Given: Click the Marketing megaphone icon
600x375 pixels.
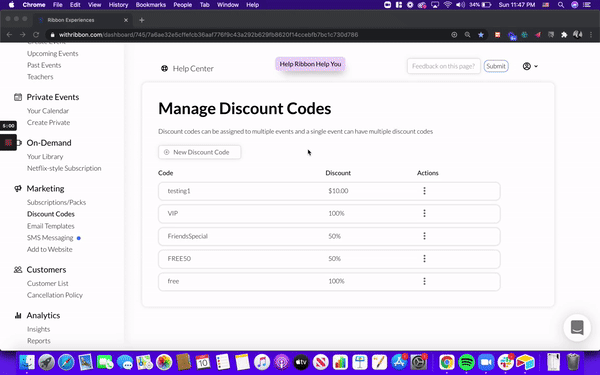Looking at the screenshot, I should pos(18,188).
